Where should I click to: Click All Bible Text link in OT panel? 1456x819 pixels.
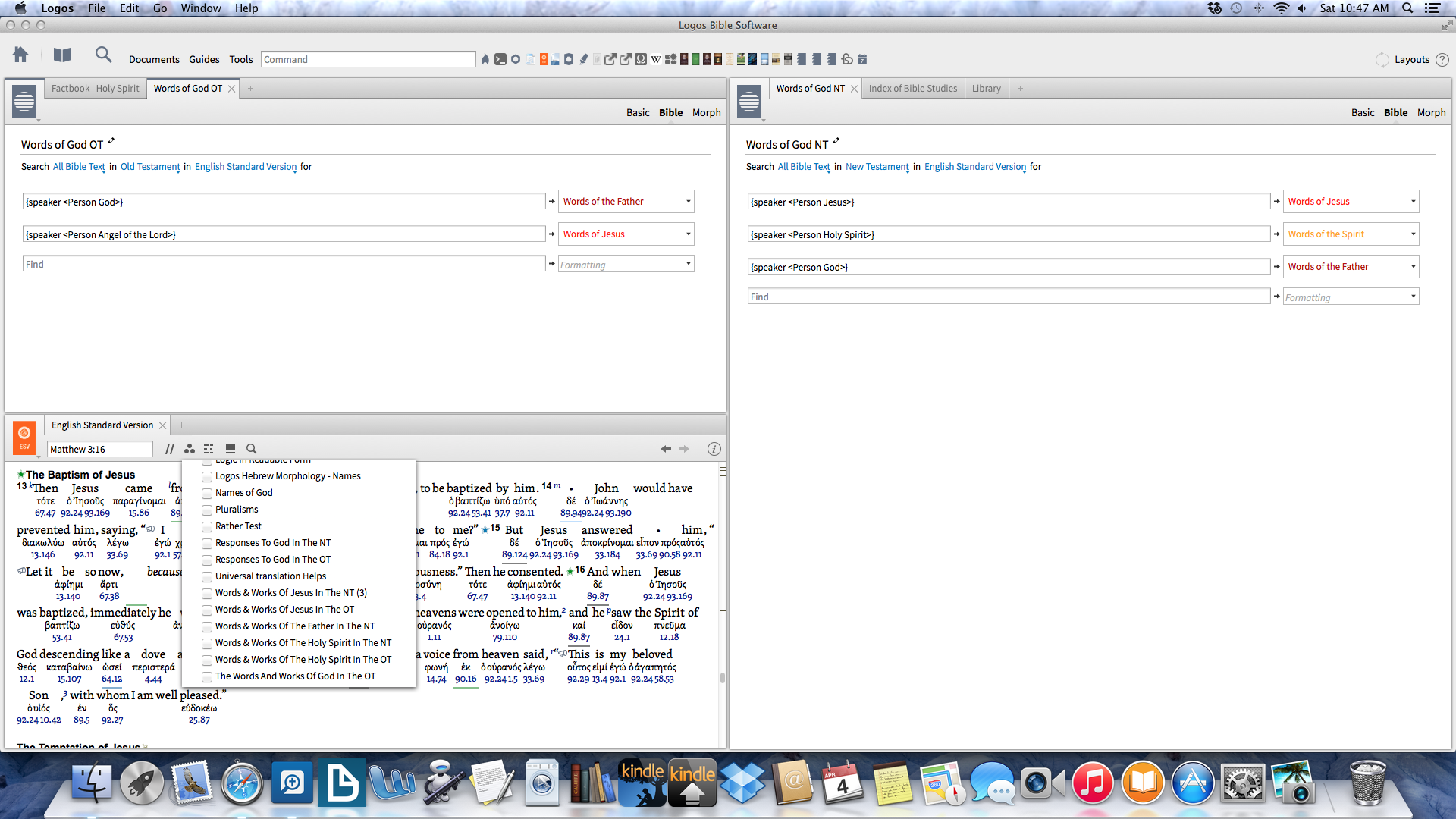point(79,167)
